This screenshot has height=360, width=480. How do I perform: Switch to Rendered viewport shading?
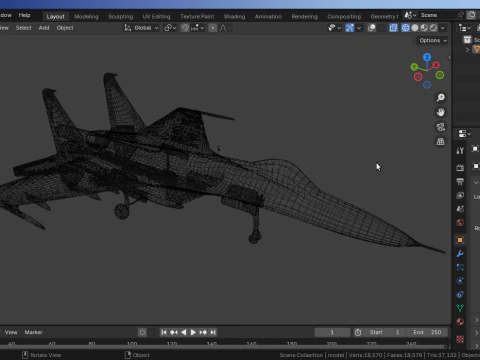[x=433, y=28]
